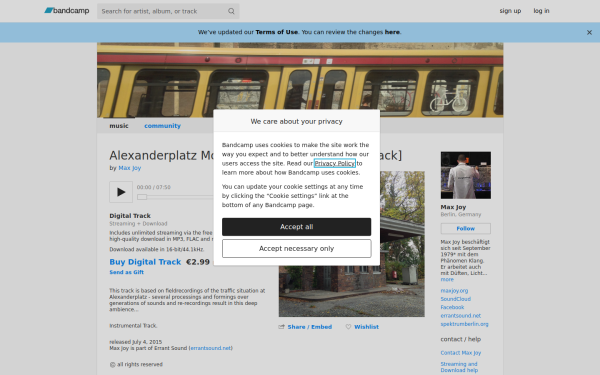The height and width of the screenshot is (375, 600).
Task: Open the SoundCloud link
Action: [x=455, y=299]
